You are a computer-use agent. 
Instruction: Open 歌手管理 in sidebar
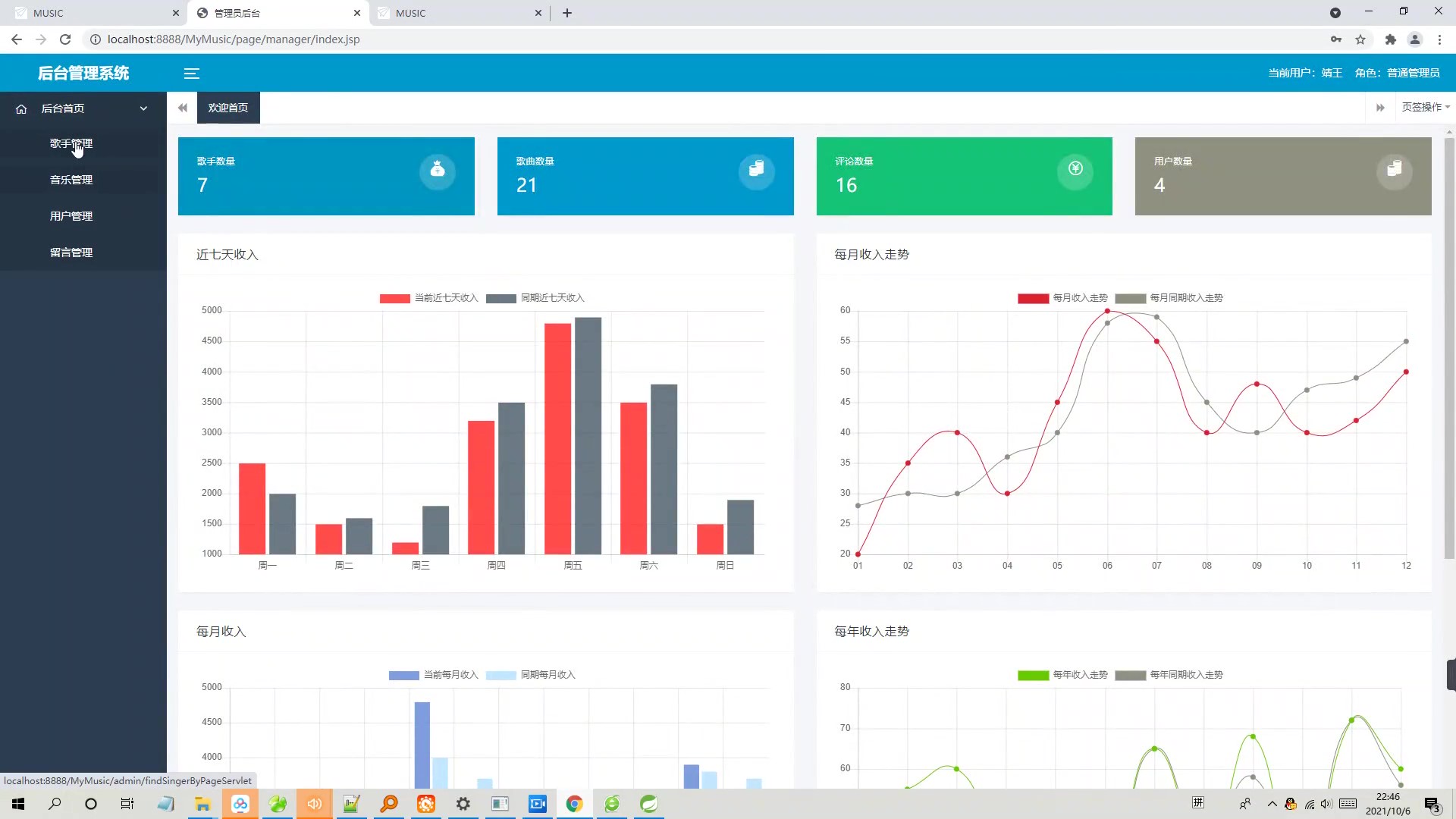coord(71,143)
